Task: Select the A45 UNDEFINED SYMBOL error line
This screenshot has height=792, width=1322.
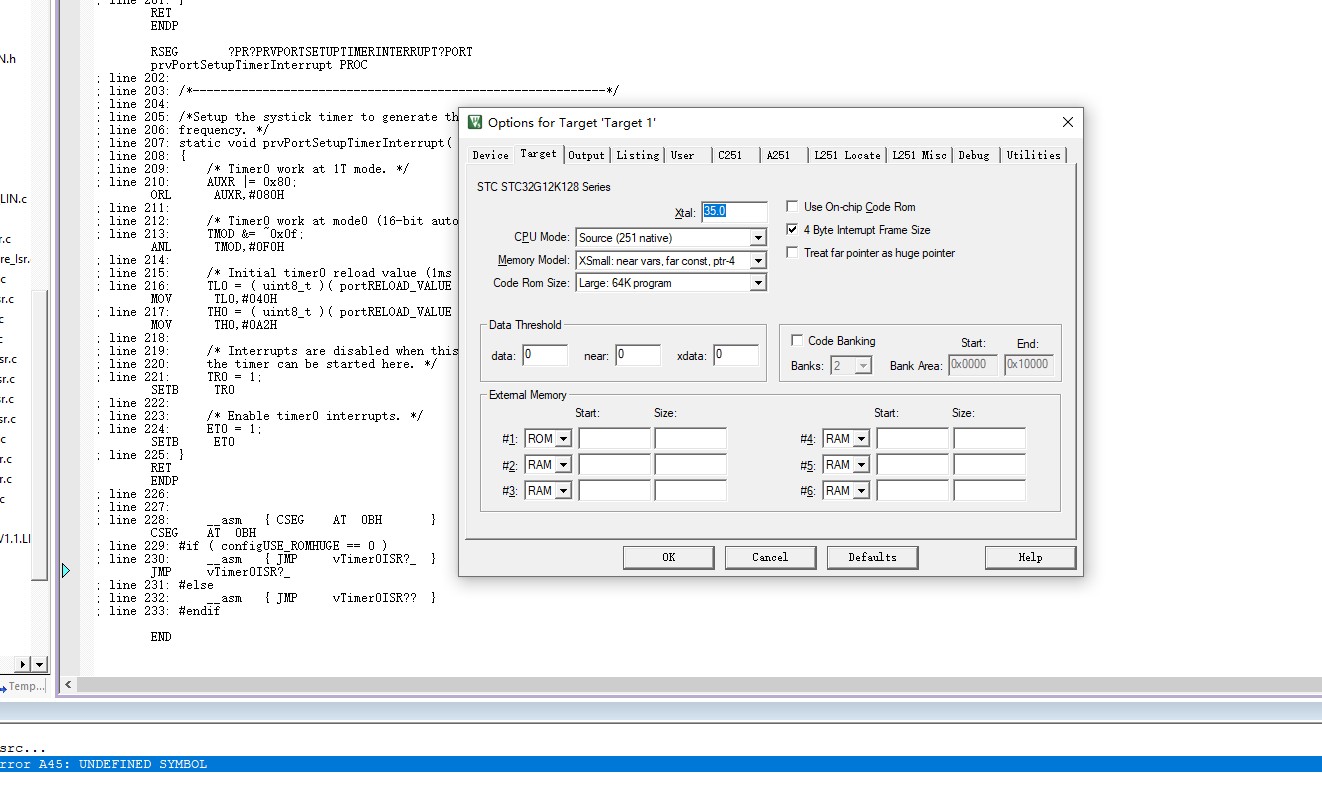Action: (661, 764)
